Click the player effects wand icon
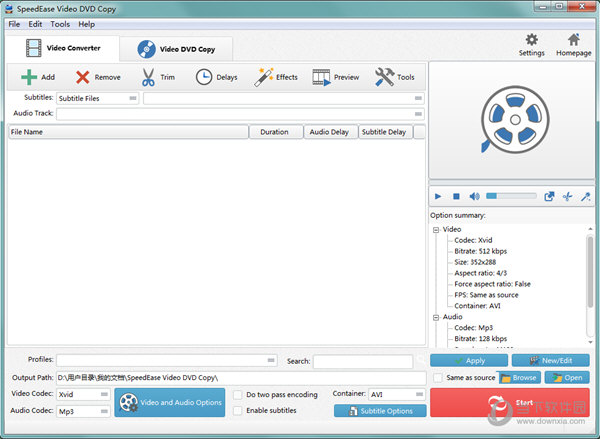600x439 pixels. click(x=585, y=196)
